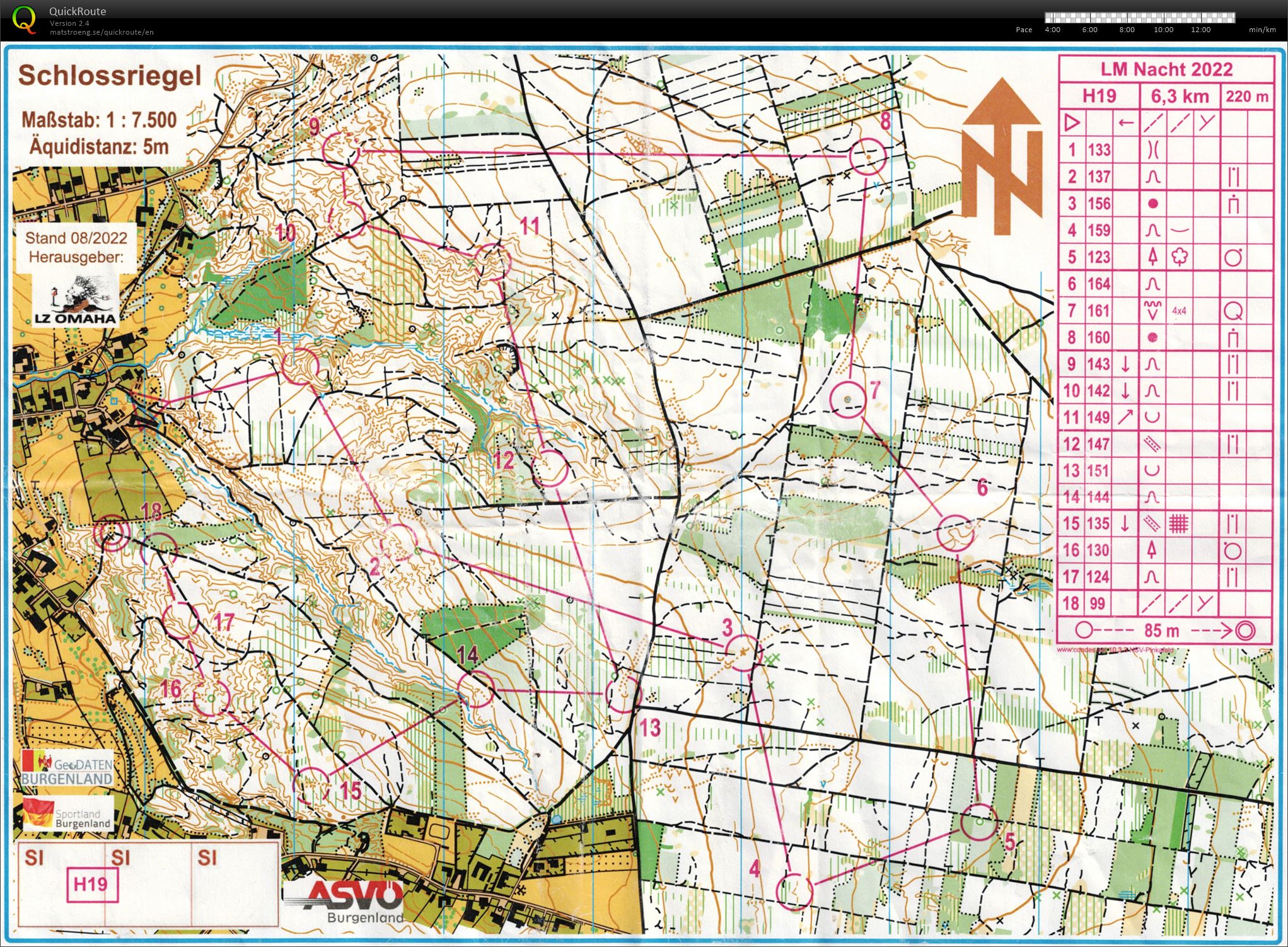Click control circle 14 on the map

tap(475, 689)
